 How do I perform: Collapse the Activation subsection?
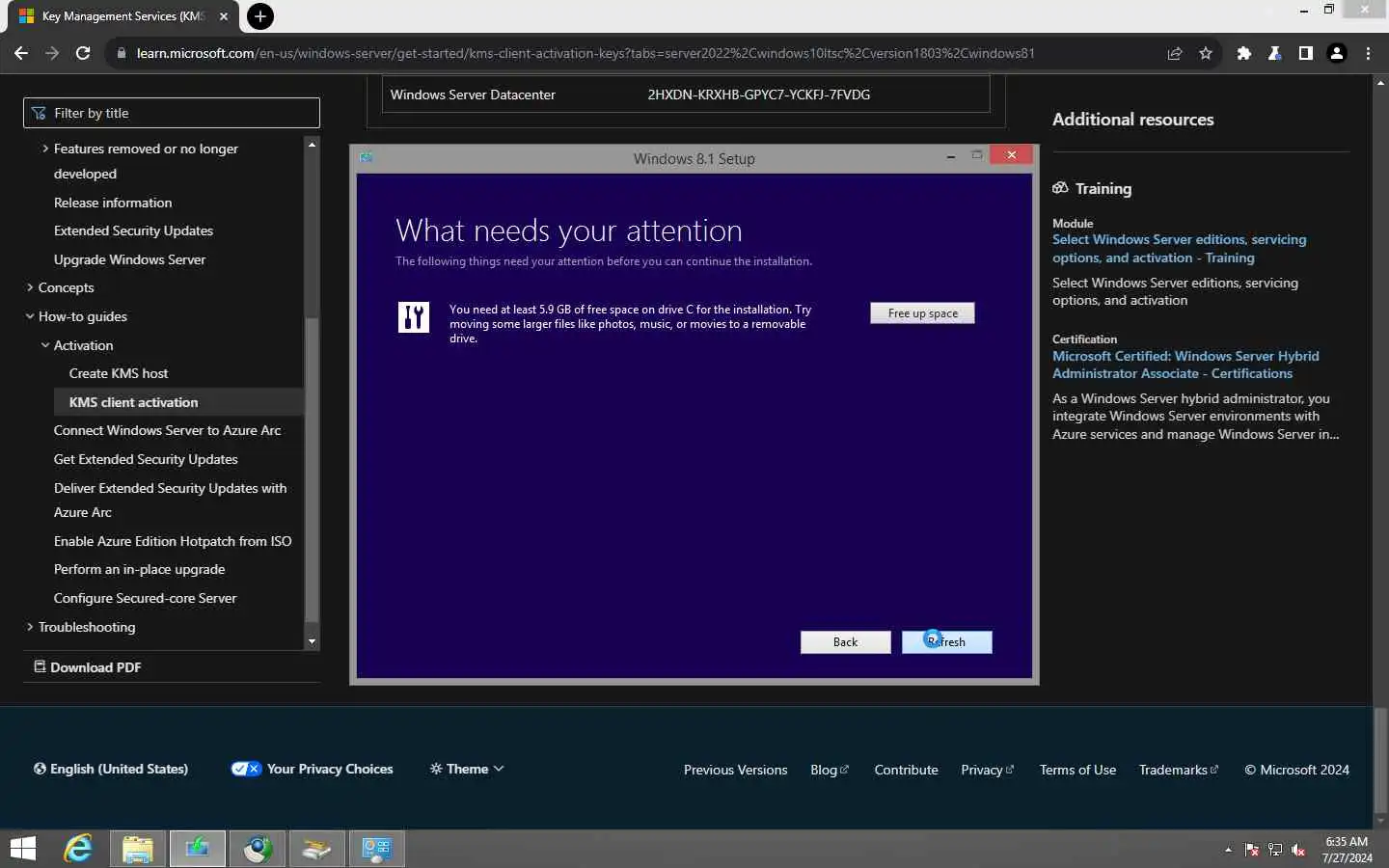pyautogui.click(x=45, y=345)
